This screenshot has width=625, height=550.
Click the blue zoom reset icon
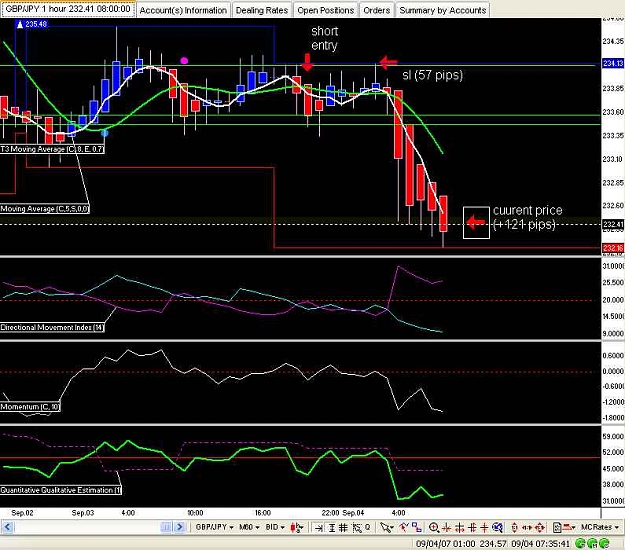click(x=497, y=528)
